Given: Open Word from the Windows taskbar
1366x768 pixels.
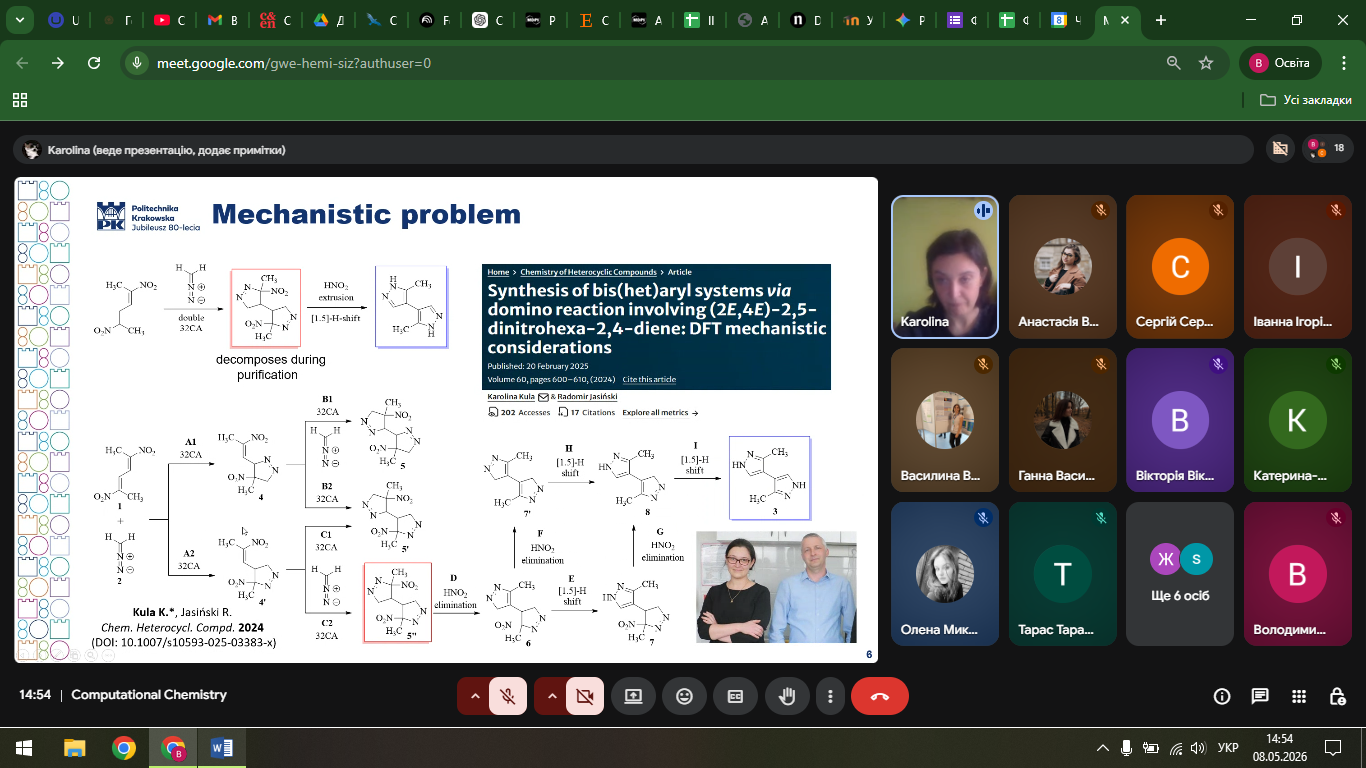Looking at the screenshot, I should point(222,747).
